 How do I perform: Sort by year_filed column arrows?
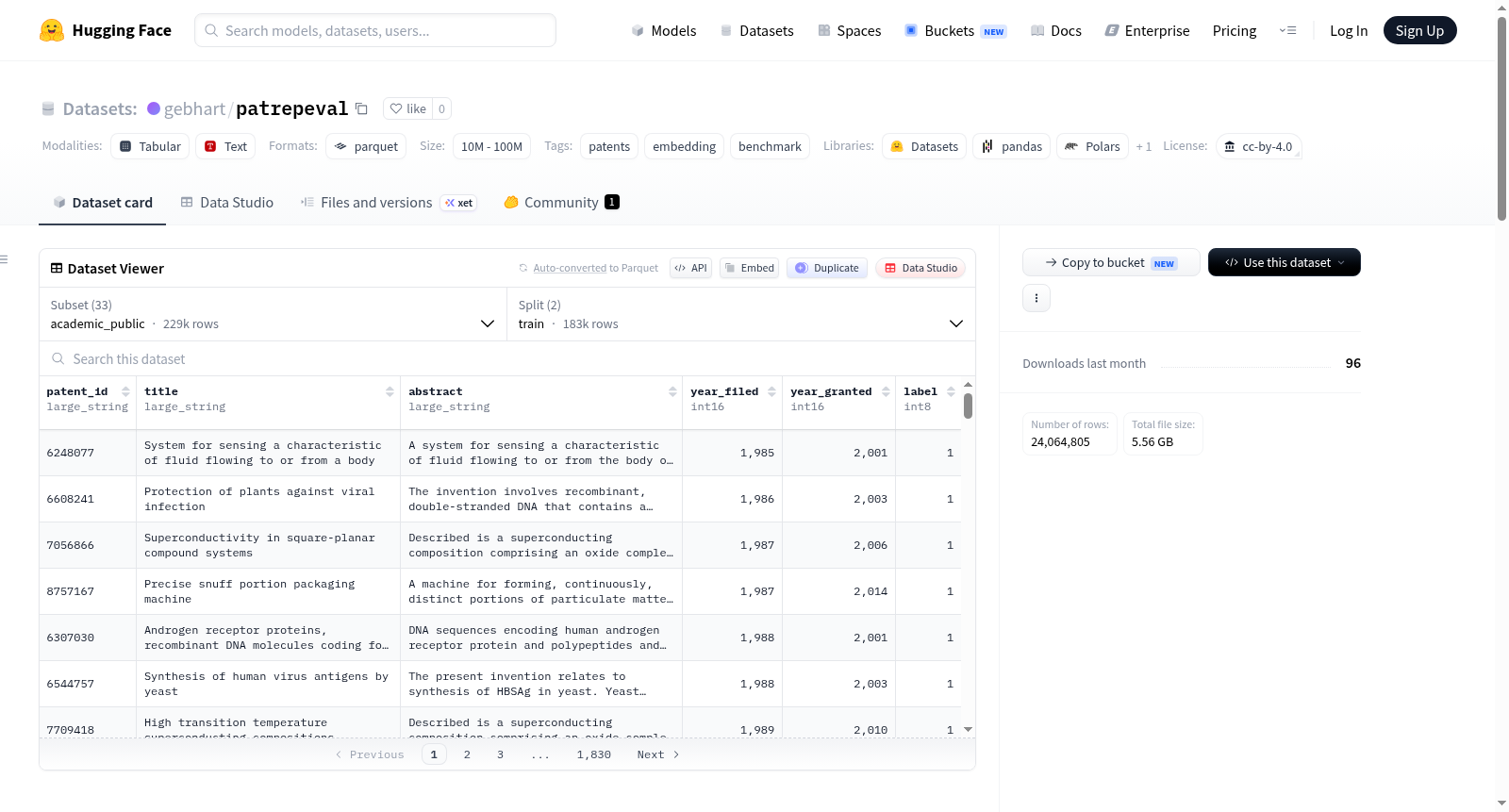tap(771, 391)
